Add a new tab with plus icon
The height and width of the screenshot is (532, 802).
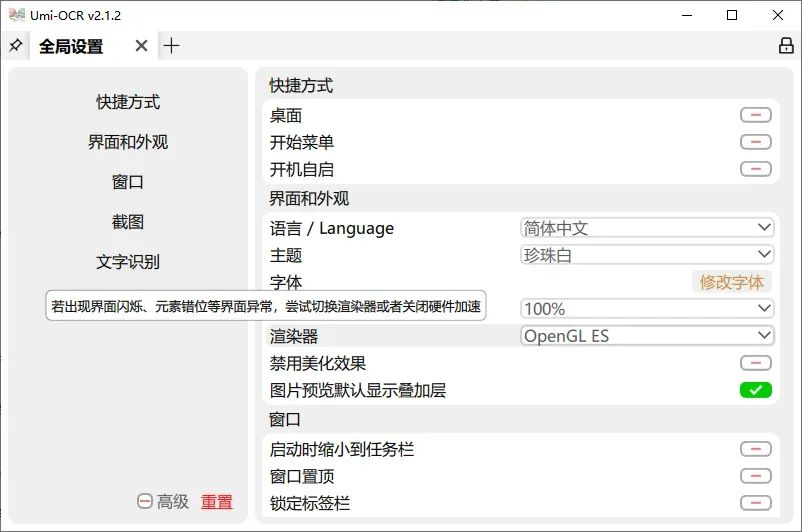coord(171,46)
